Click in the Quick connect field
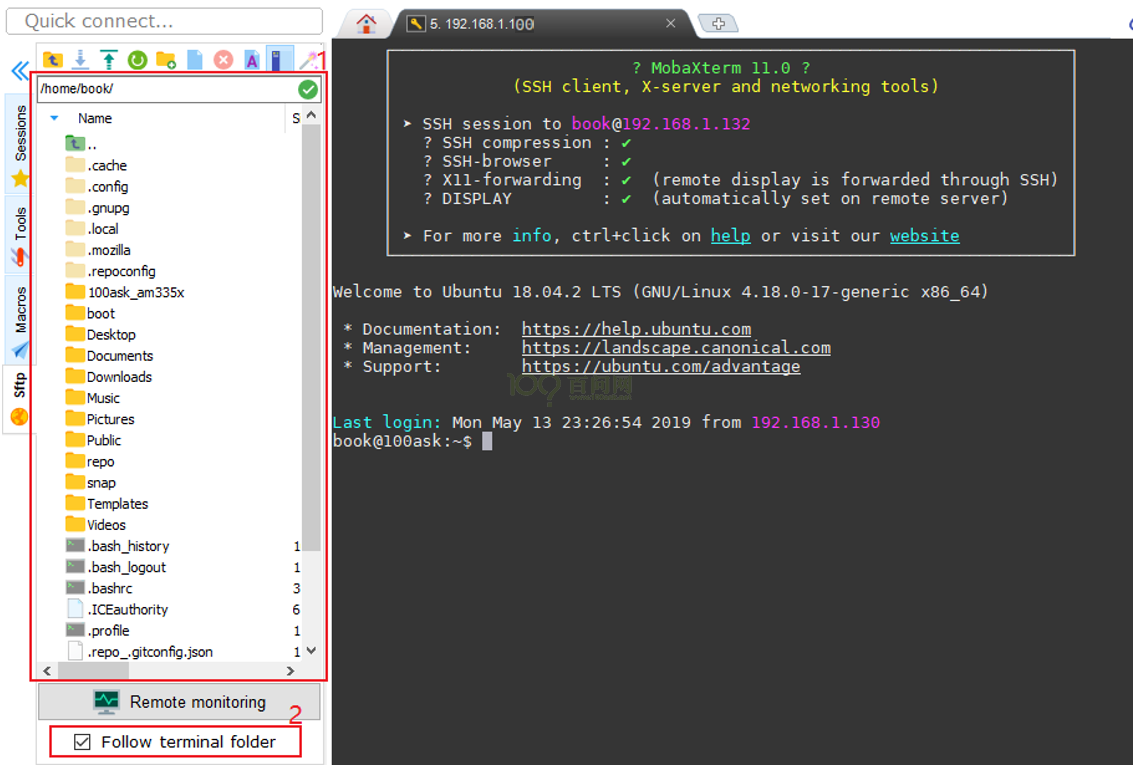1138x773 pixels. coord(164,21)
